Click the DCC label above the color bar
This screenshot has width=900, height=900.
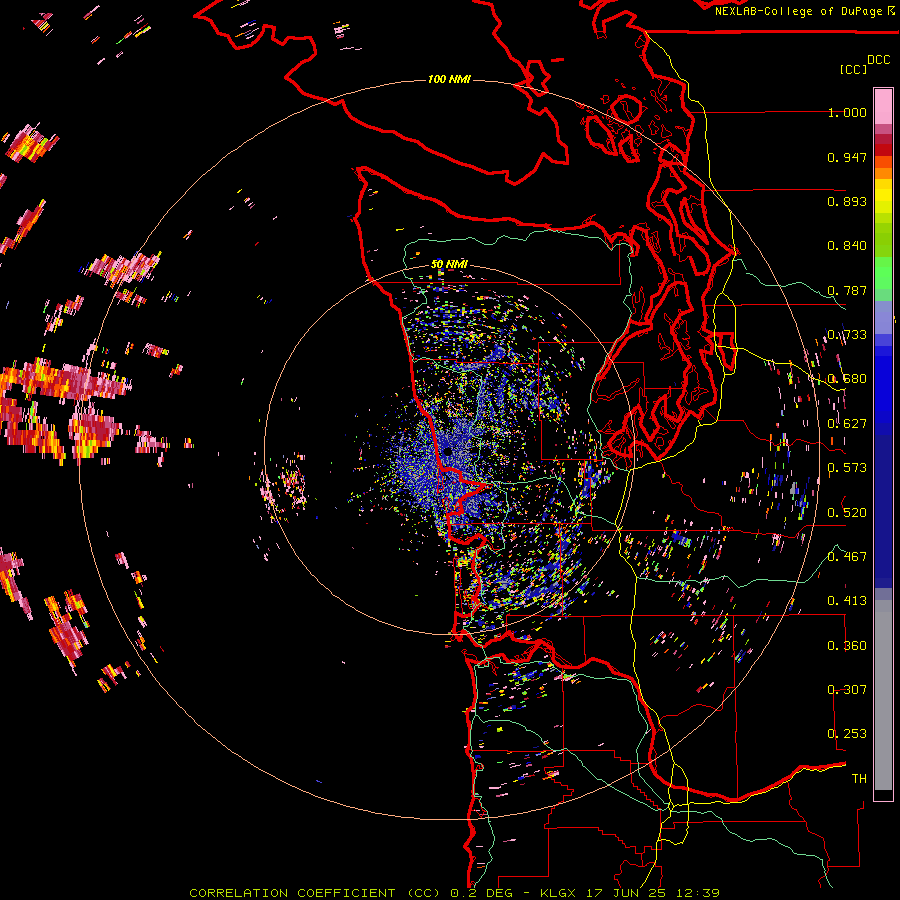pyautogui.click(x=878, y=60)
